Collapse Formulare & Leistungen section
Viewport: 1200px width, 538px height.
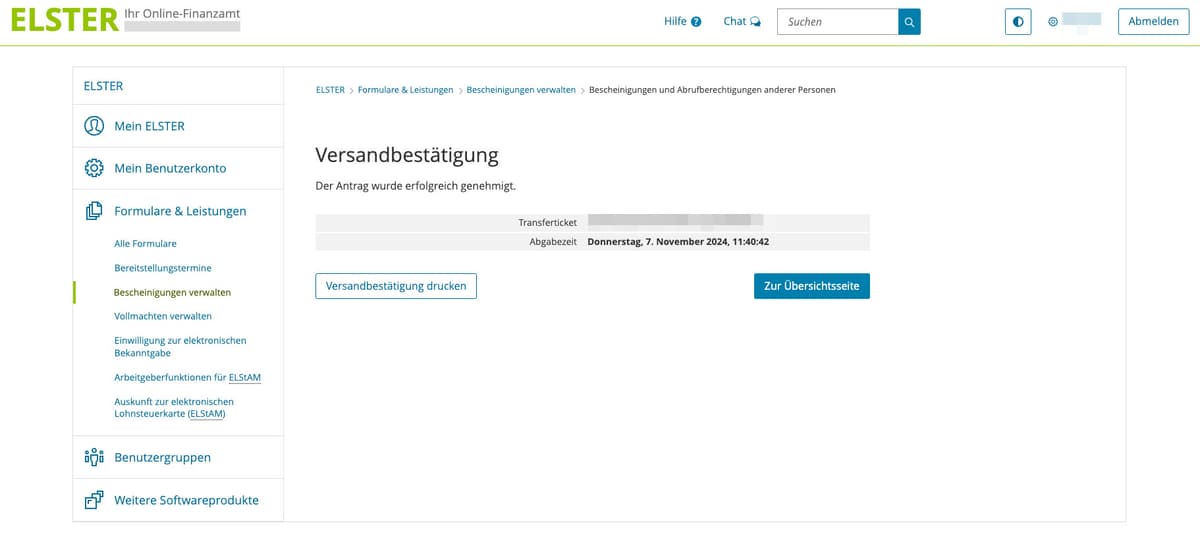click(180, 211)
